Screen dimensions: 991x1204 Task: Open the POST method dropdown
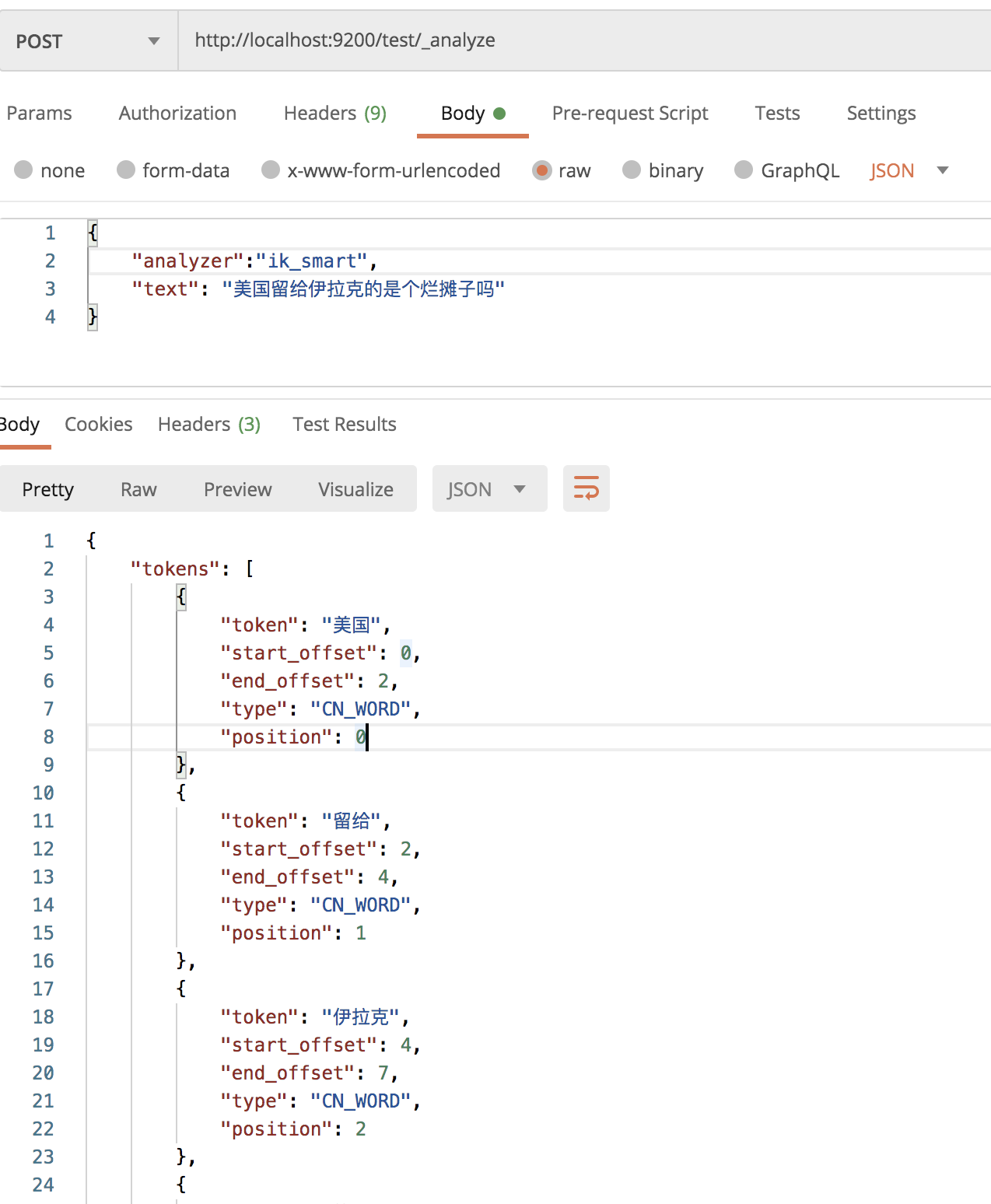click(x=88, y=41)
